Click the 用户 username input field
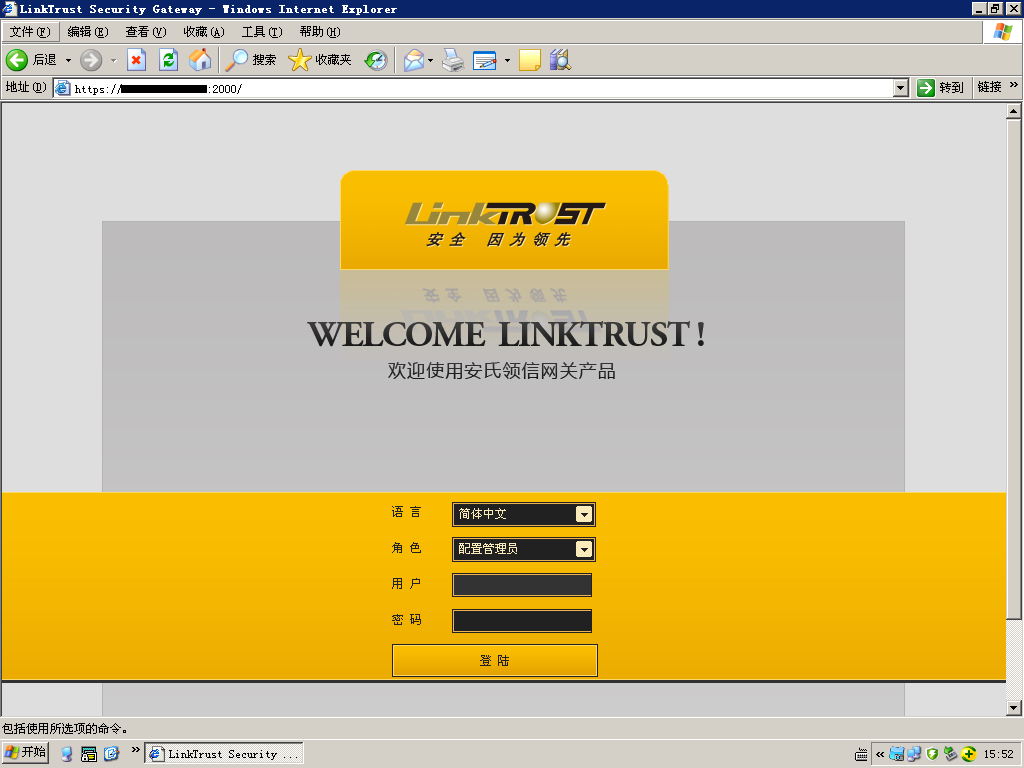 click(x=522, y=584)
